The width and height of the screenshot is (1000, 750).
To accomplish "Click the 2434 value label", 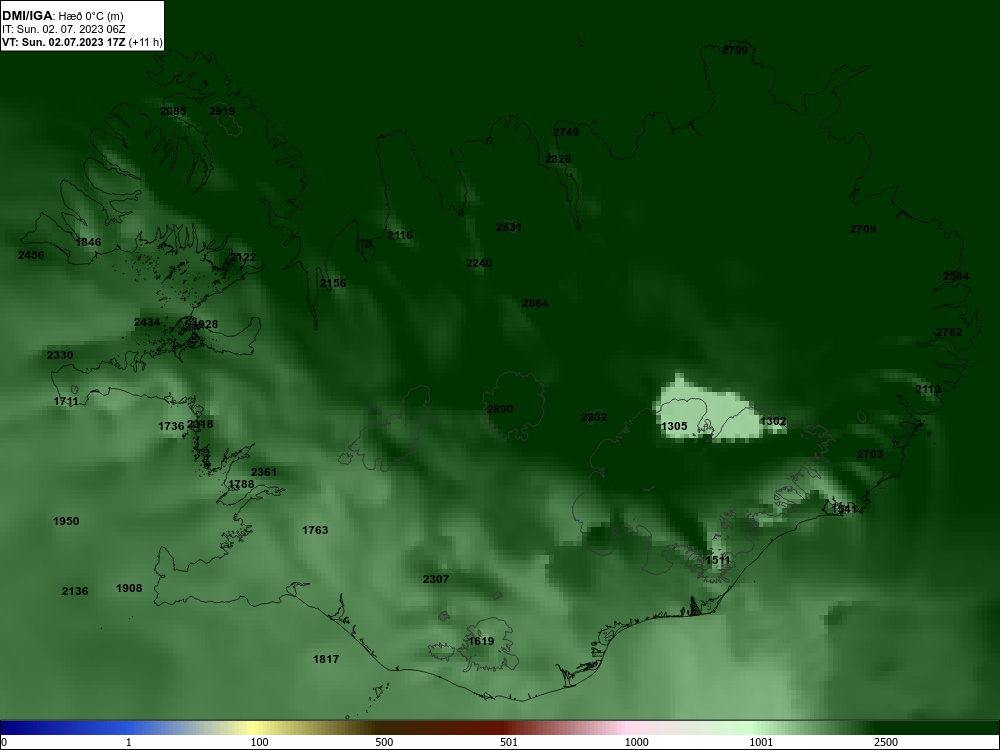I will coord(147,322).
